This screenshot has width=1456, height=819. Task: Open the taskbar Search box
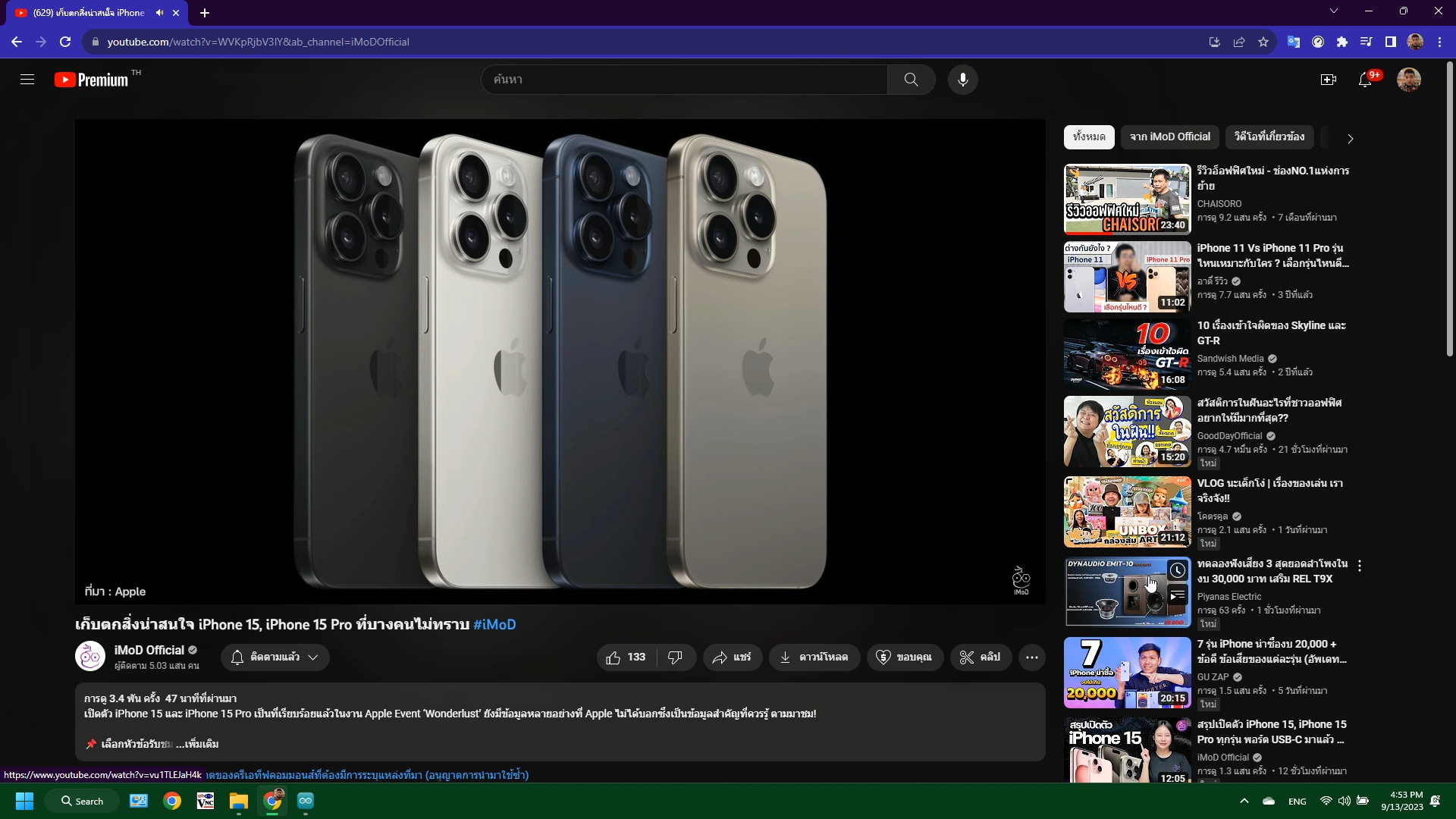tap(82, 801)
